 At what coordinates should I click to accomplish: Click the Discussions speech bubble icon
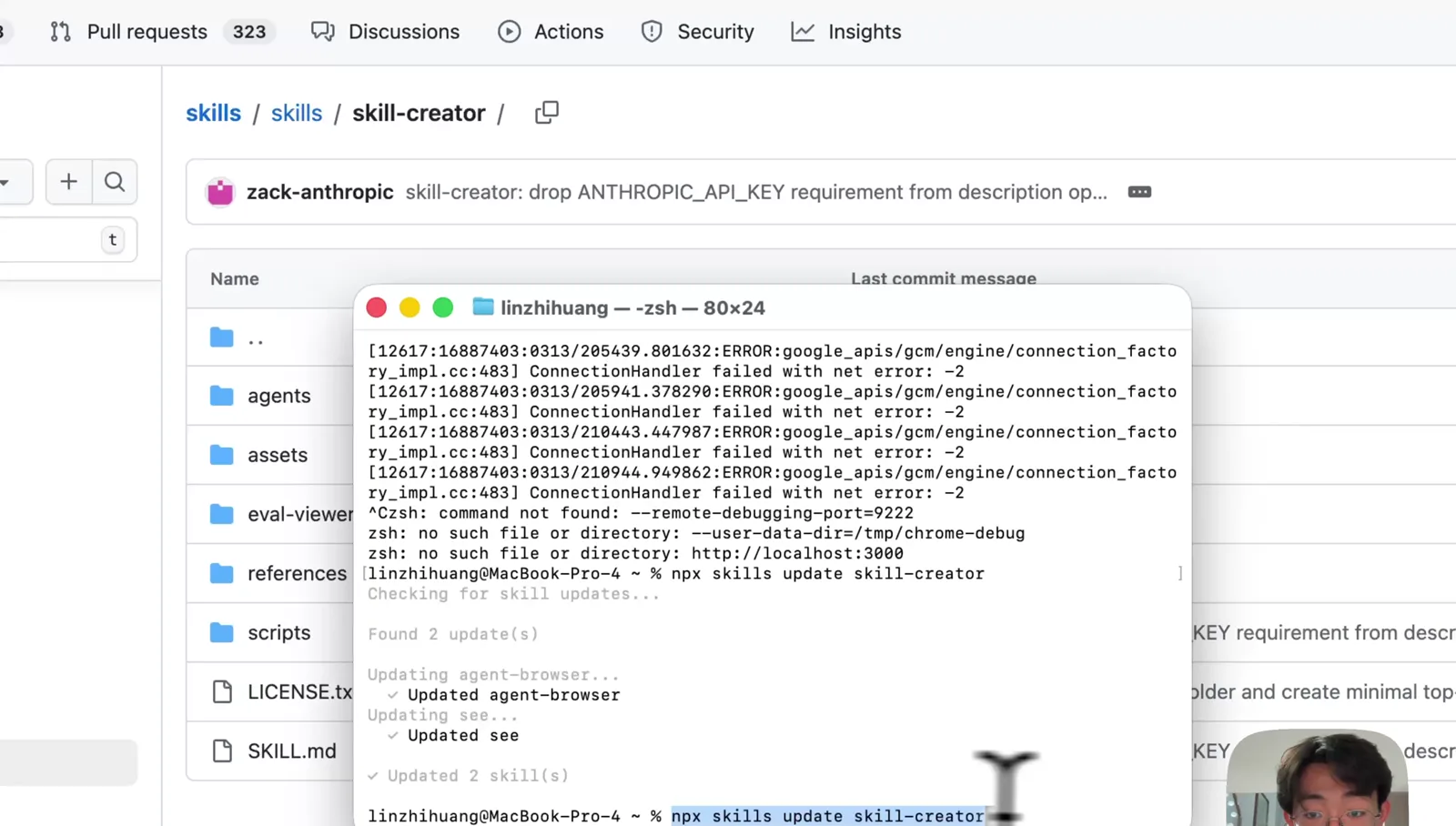click(322, 32)
